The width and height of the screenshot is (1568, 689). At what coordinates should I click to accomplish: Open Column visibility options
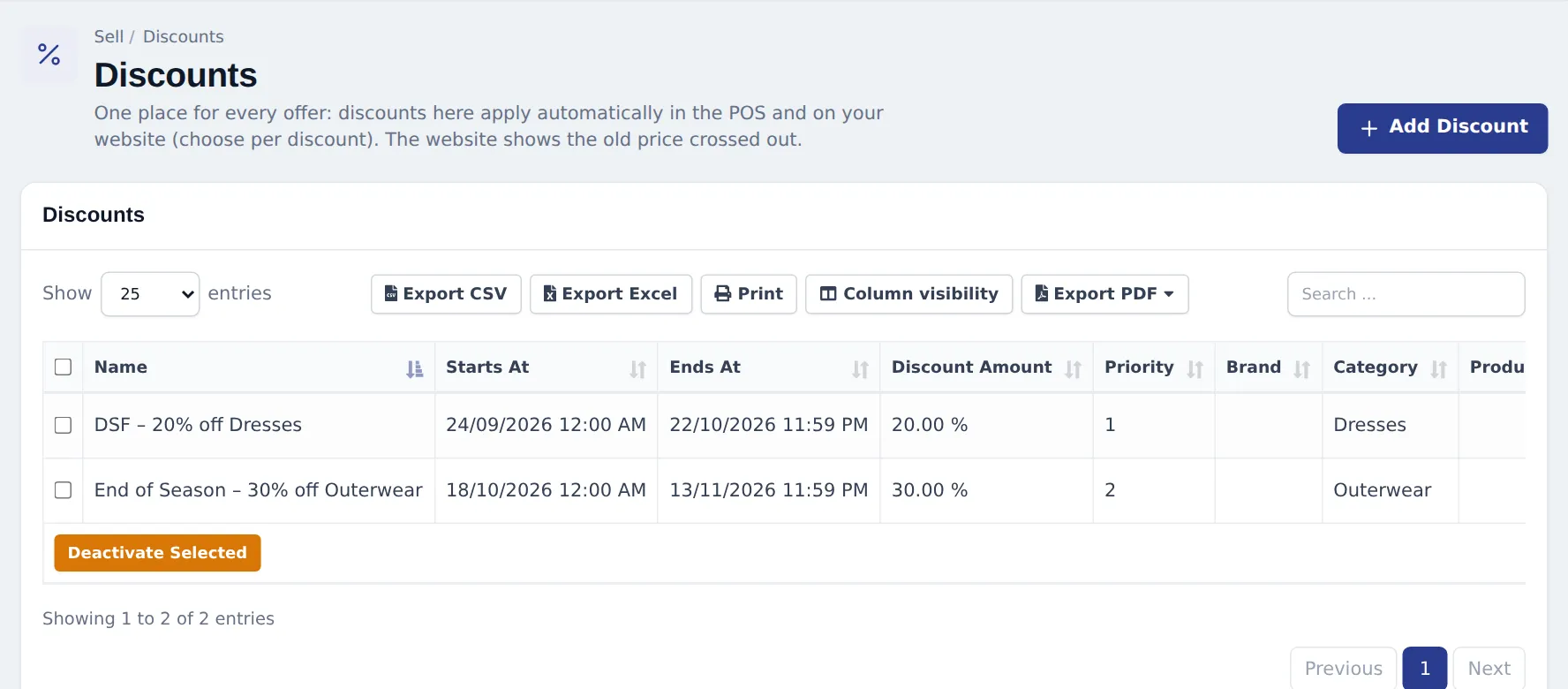(908, 294)
